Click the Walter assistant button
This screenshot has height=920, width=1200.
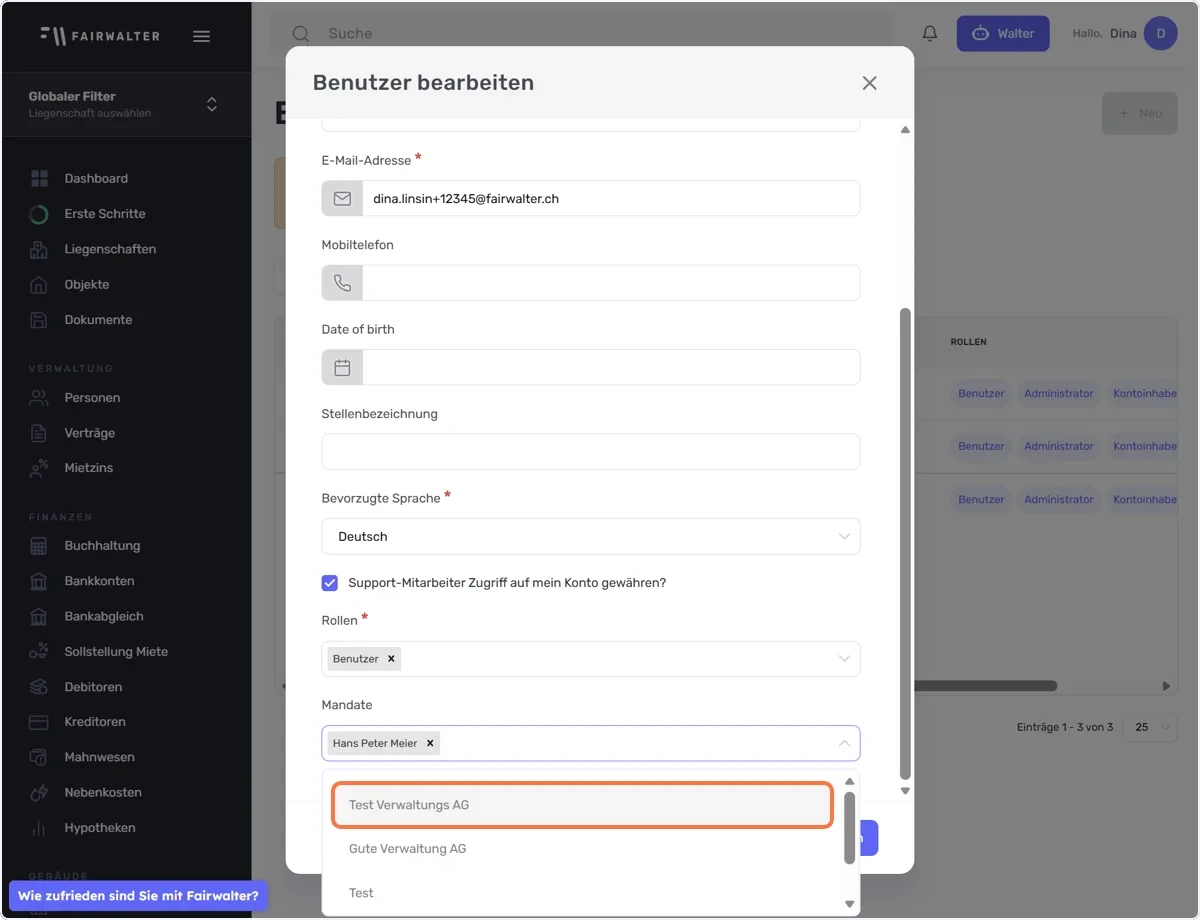coord(1003,34)
